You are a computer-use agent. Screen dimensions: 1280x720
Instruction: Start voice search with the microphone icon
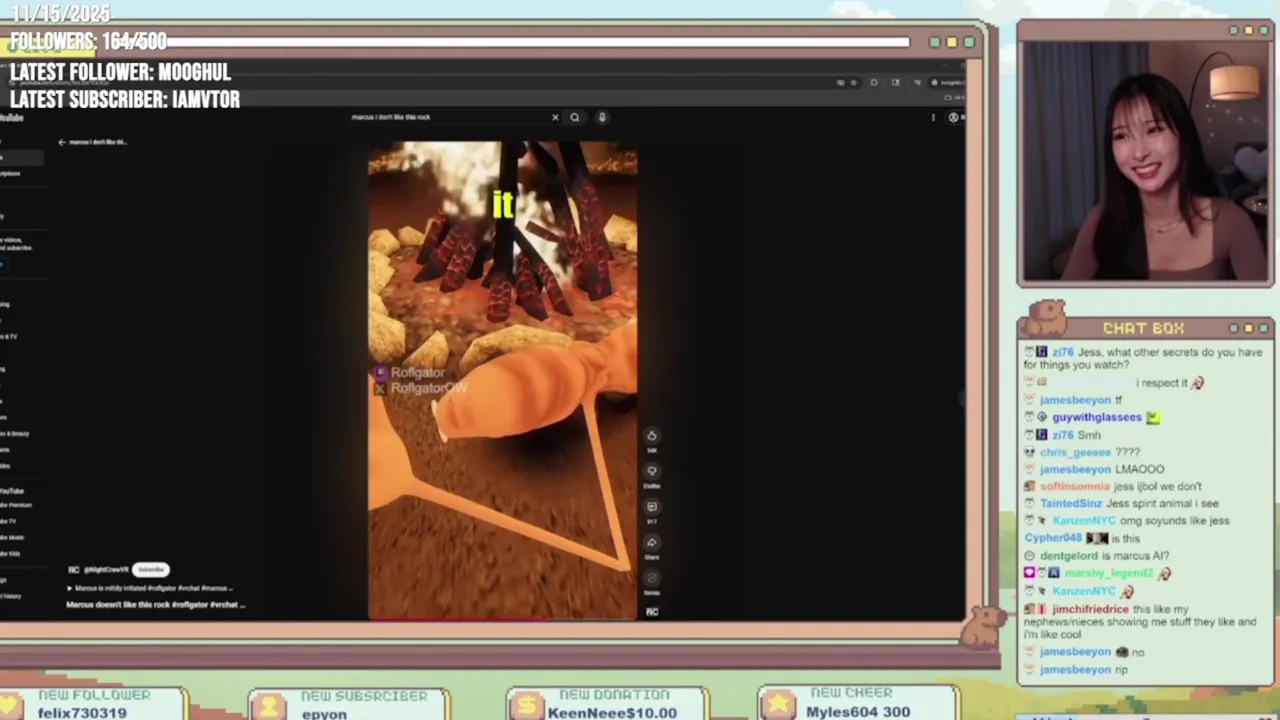[602, 117]
